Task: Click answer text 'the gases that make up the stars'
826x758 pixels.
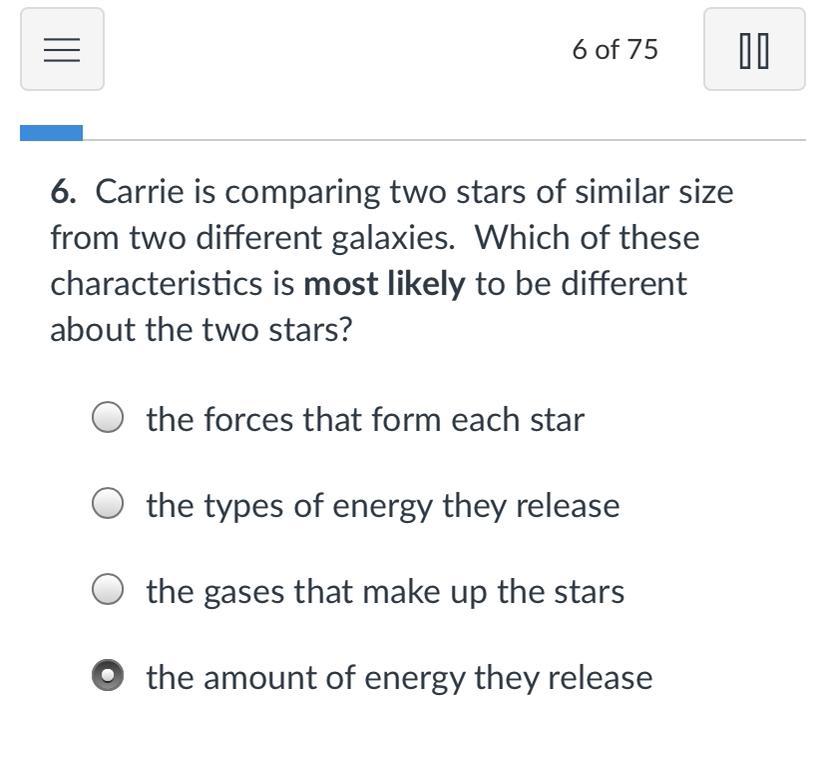Action: click(x=386, y=592)
